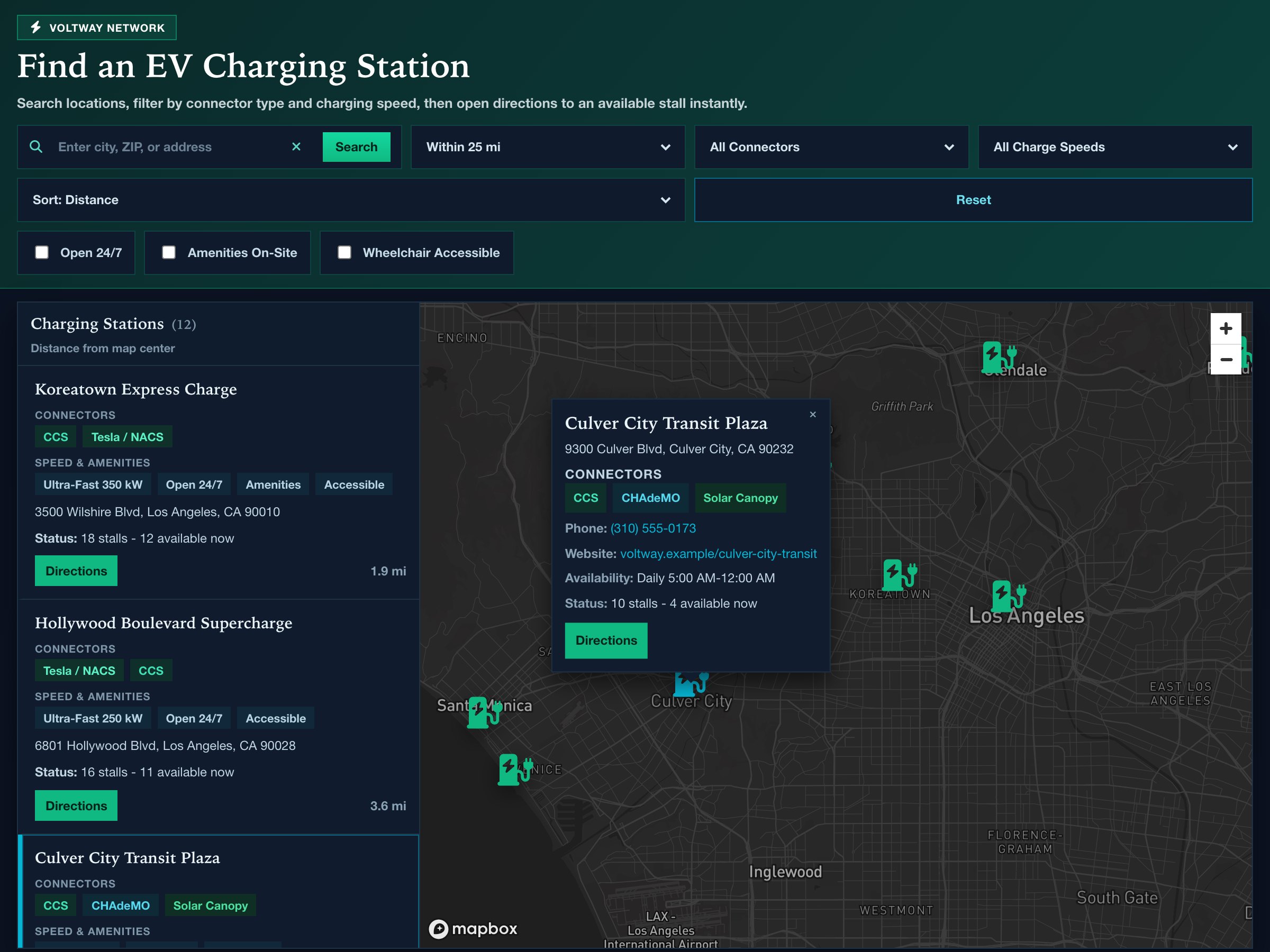This screenshot has height=952, width=1270.
Task: Select the Hollywood Boulevard Supercharge title
Action: coord(164,623)
